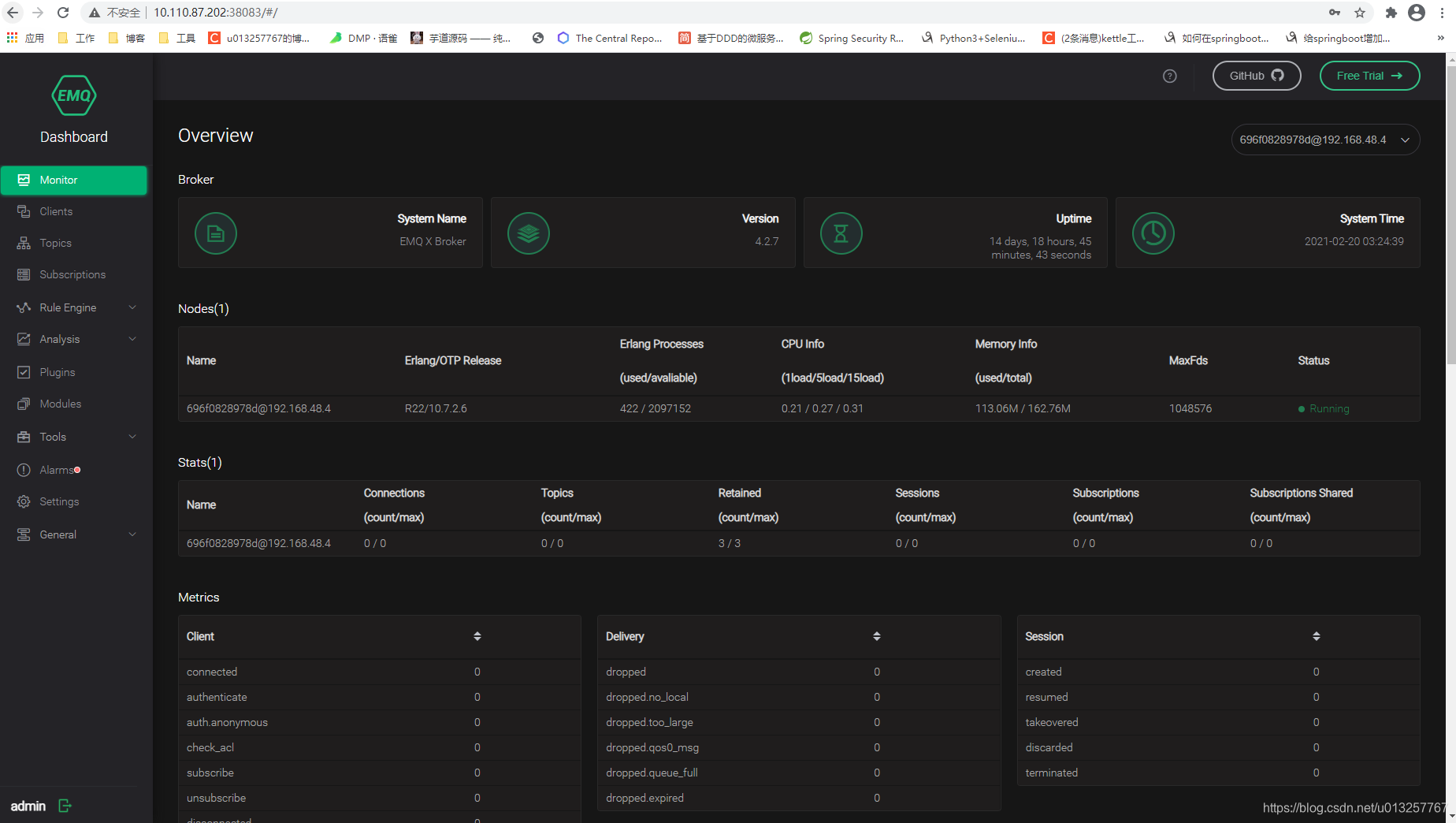The height and width of the screenshot is (823, 1456).
Task: Select Monitor in the sidebar
Action: (x=74, y=180)
